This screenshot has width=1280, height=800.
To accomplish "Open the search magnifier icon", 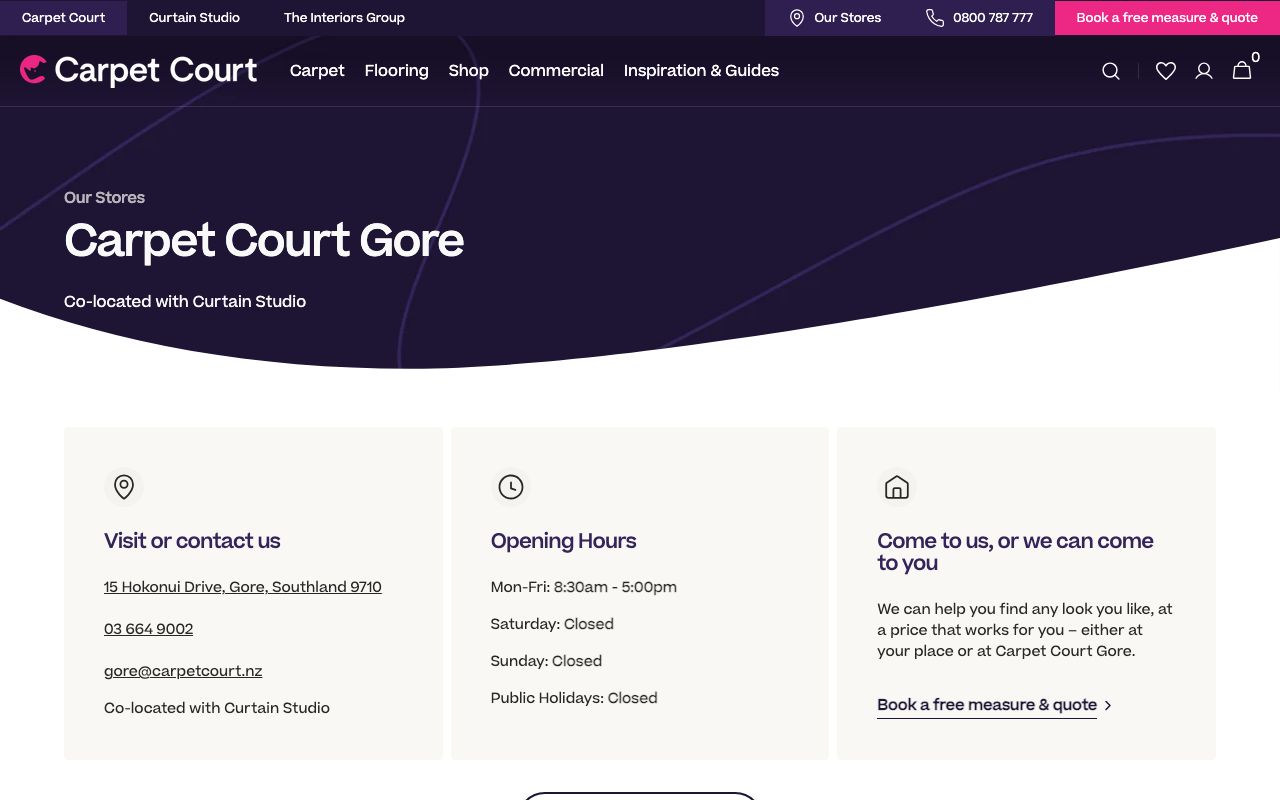I will pos(1110,71).
